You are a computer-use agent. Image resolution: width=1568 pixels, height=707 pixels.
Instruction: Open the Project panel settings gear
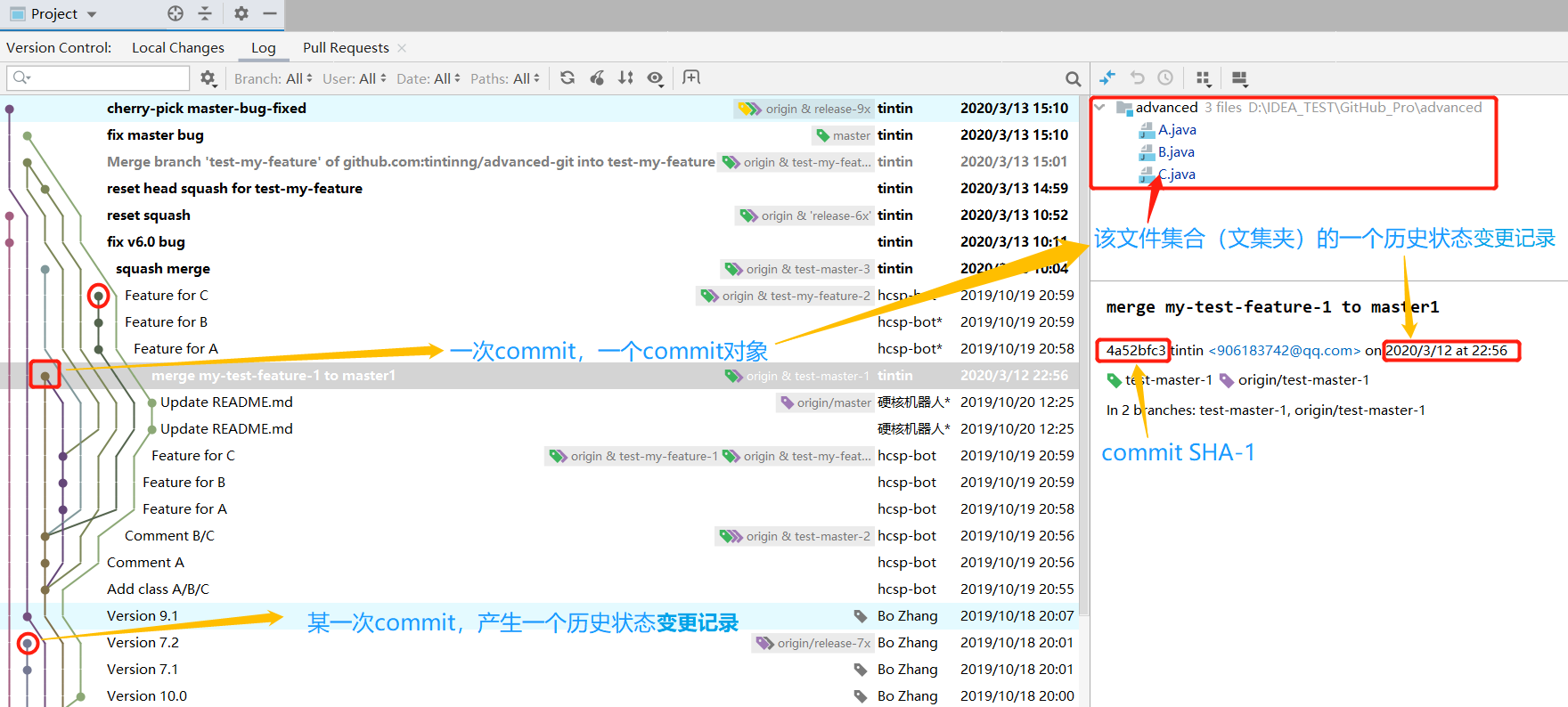tap(241, 13)
